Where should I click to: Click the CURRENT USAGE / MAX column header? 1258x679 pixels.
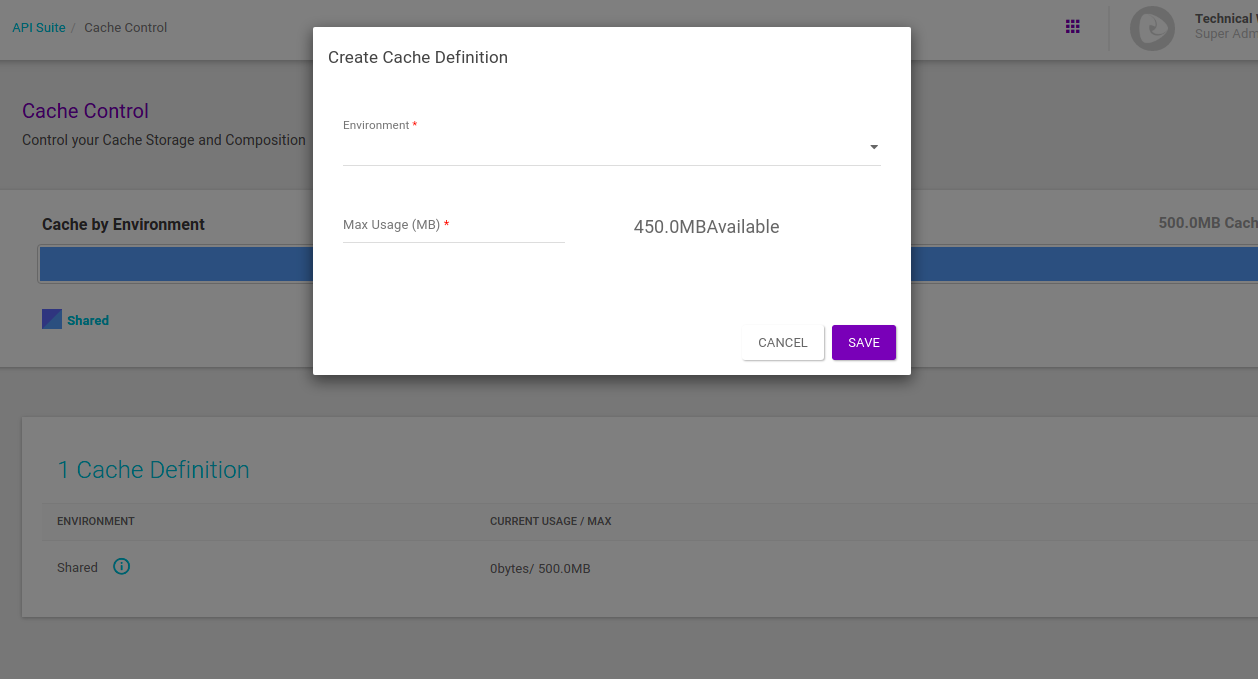(551, 521)
